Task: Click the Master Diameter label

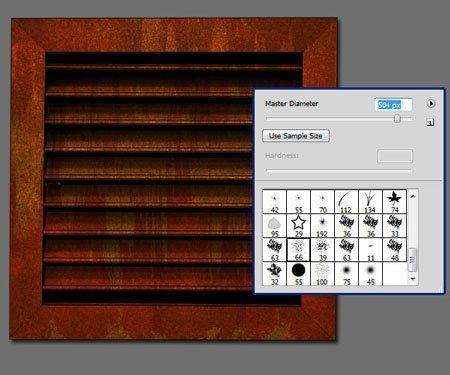Action: (x=292, y=104)
